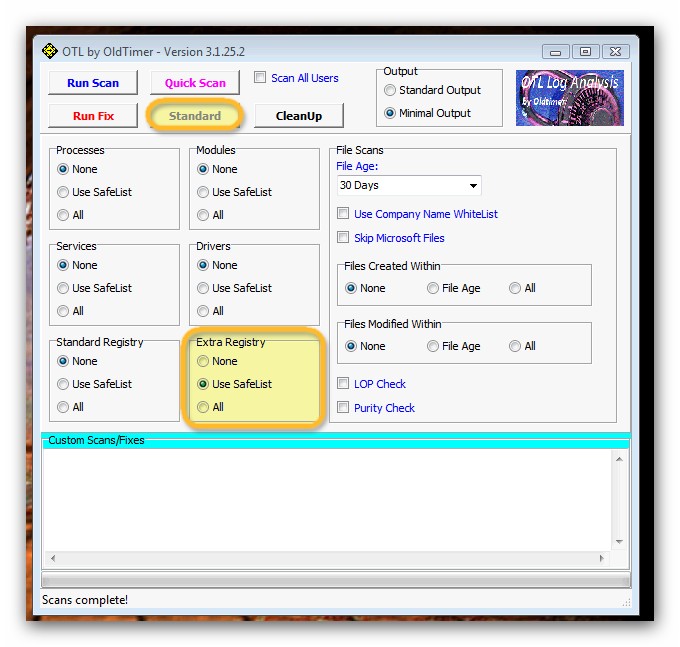
Task: Click the CleanUp button
Action: pyautogui.click(x=299, y=116)
